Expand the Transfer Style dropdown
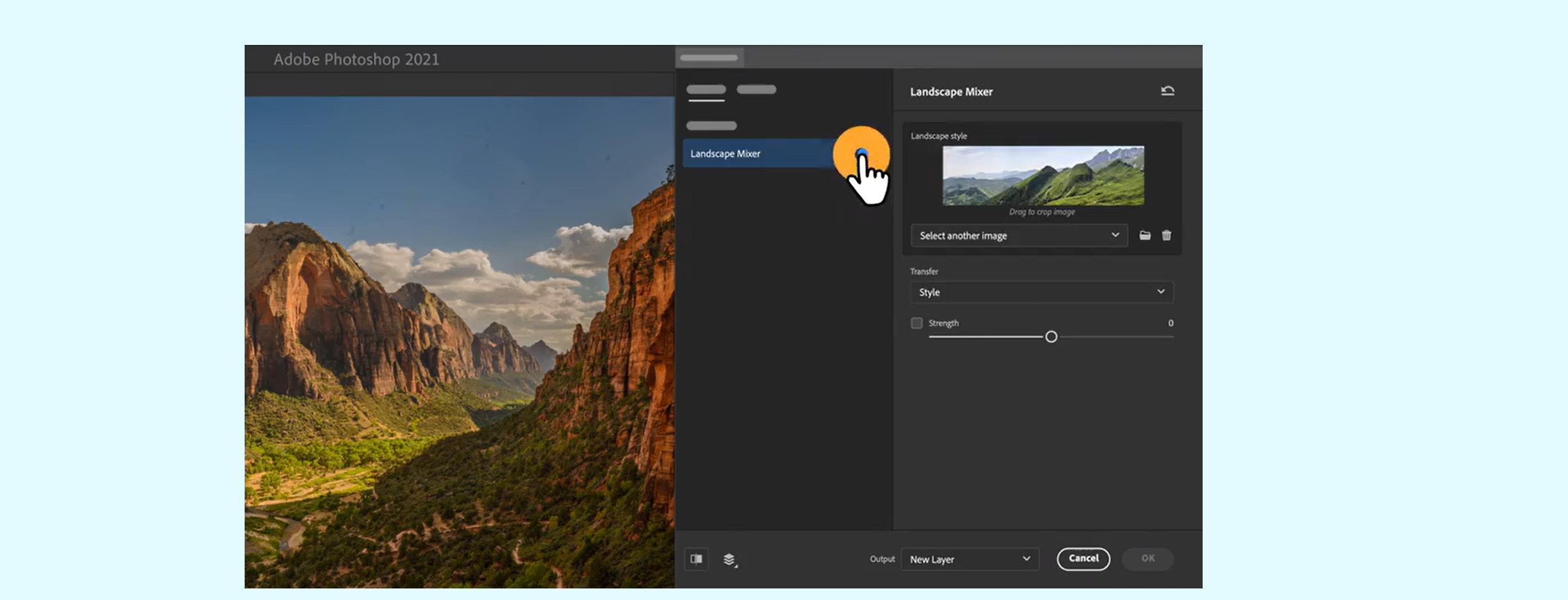The width and height of the screenshot is (1568, 600). pos(1041,292)
